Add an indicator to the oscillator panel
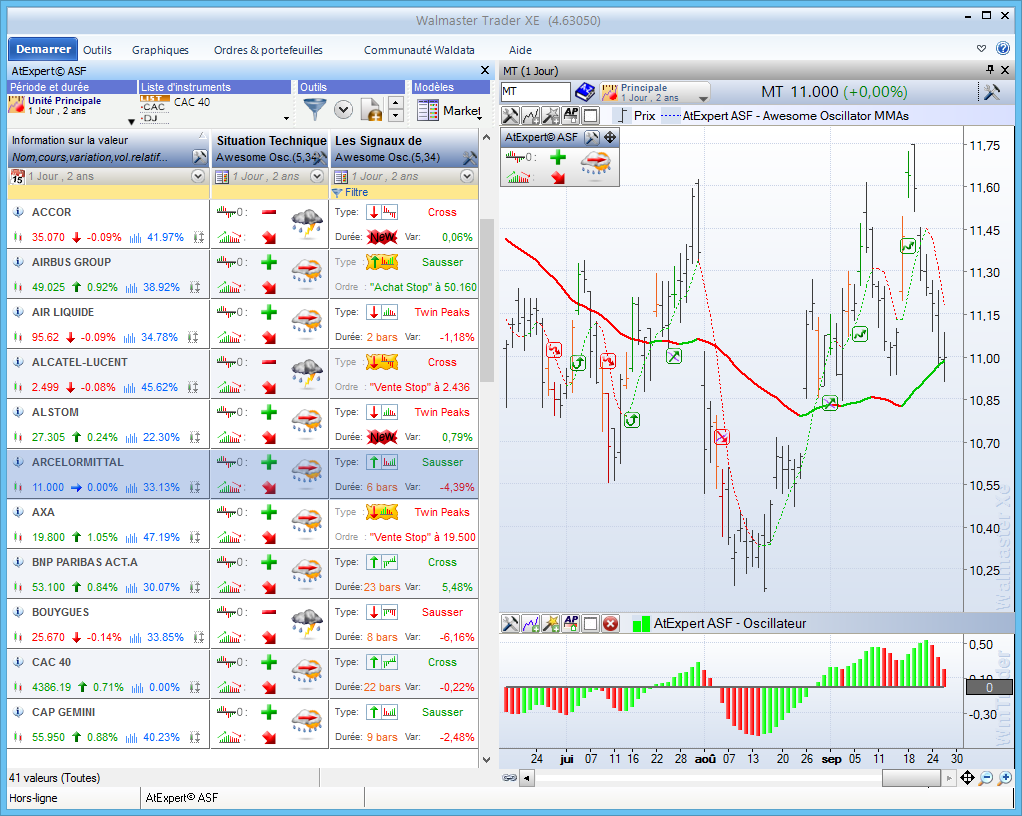1022x816 pixels. [x=531, y=624]
